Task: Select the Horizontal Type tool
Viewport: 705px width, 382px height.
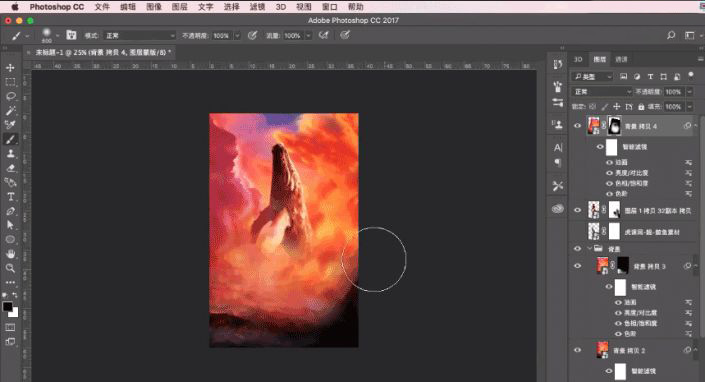Action: [10, 197]
